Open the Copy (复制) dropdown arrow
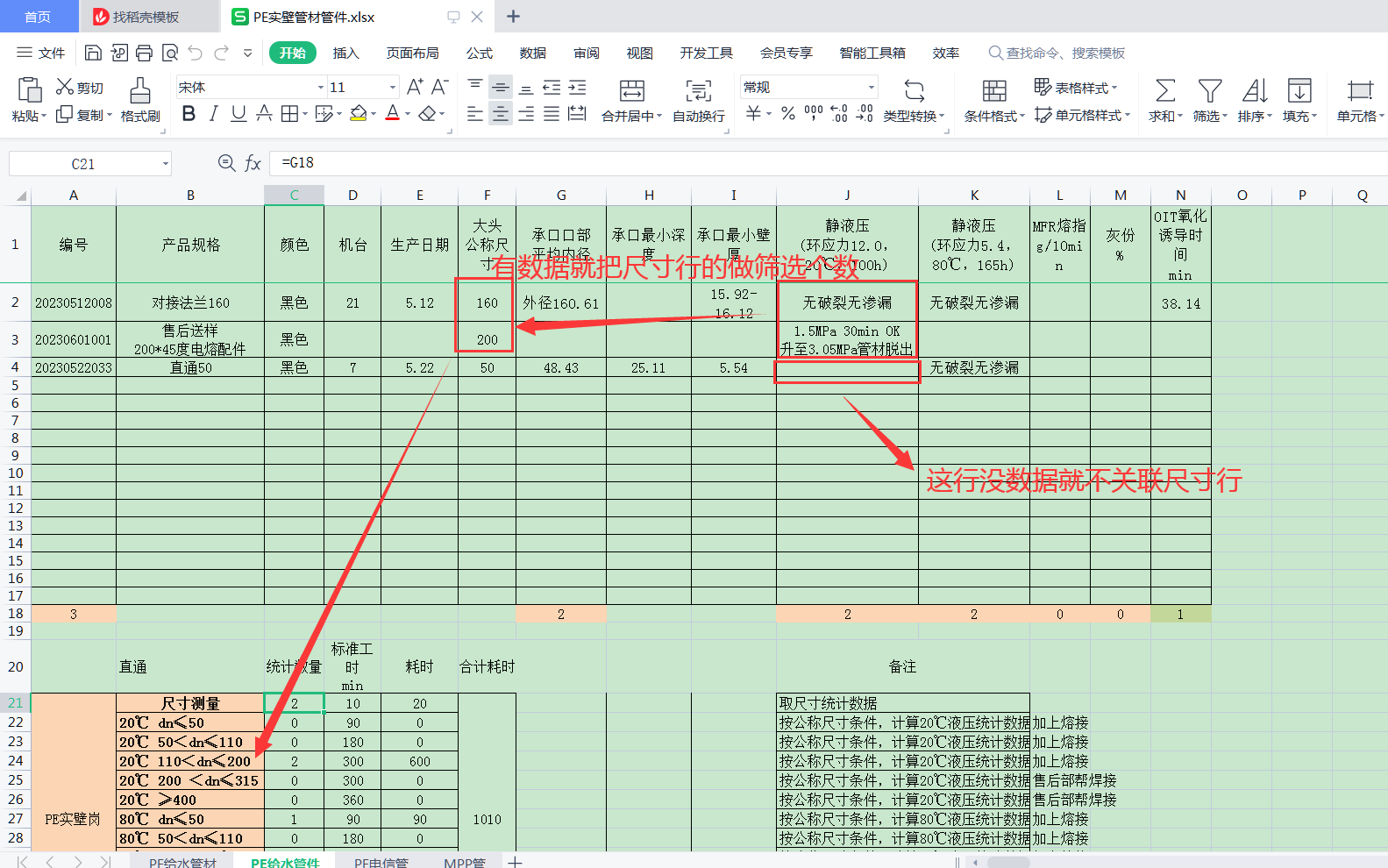1388x868 pixels. (x=110, y=115)
